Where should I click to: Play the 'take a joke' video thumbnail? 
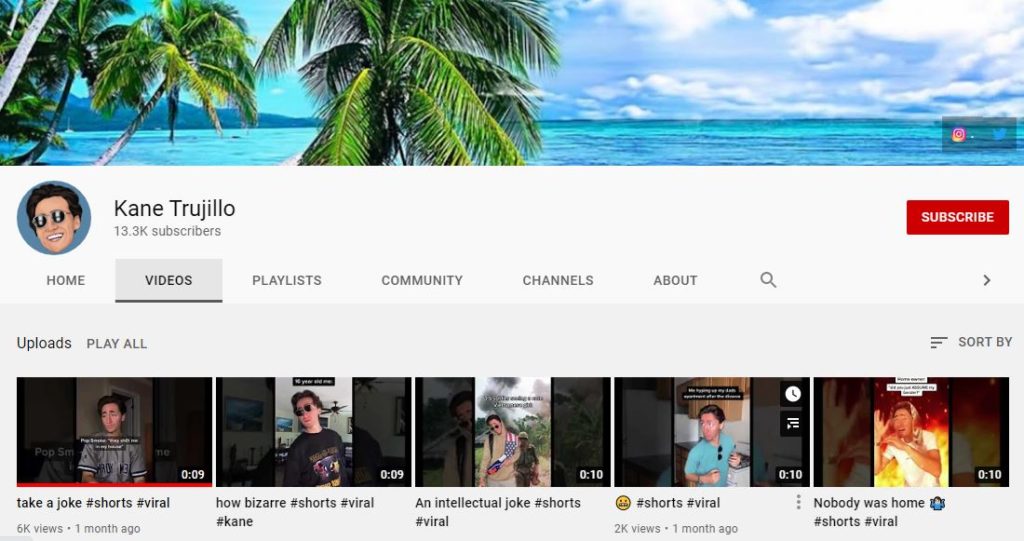(114, 431)
